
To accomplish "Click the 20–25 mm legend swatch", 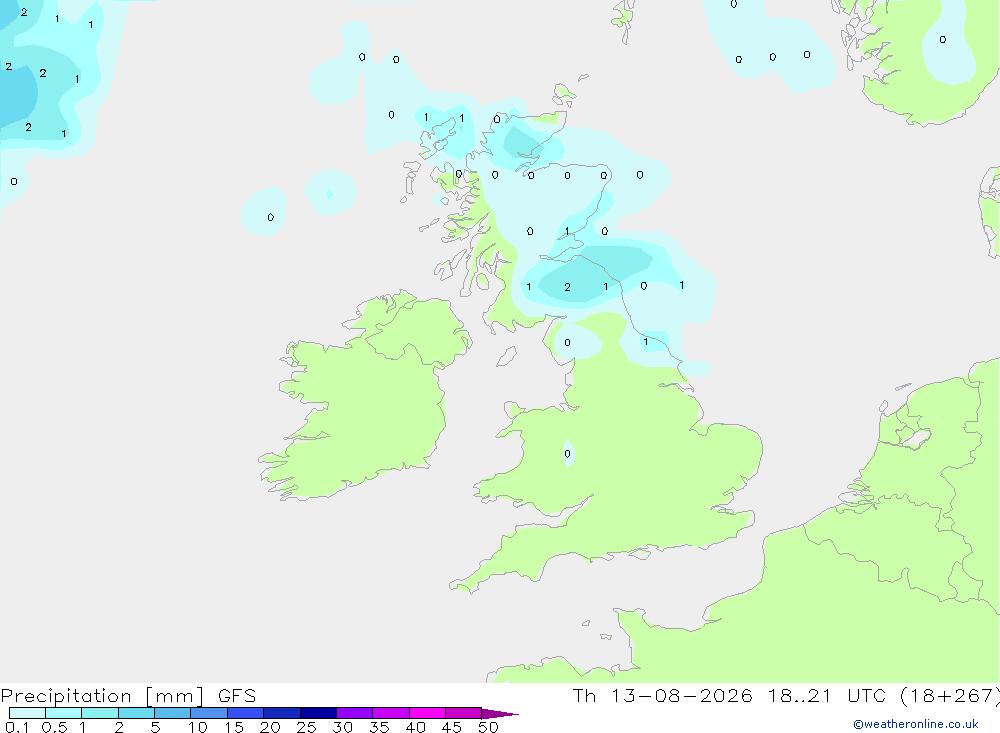I will [x=281, y=713].
